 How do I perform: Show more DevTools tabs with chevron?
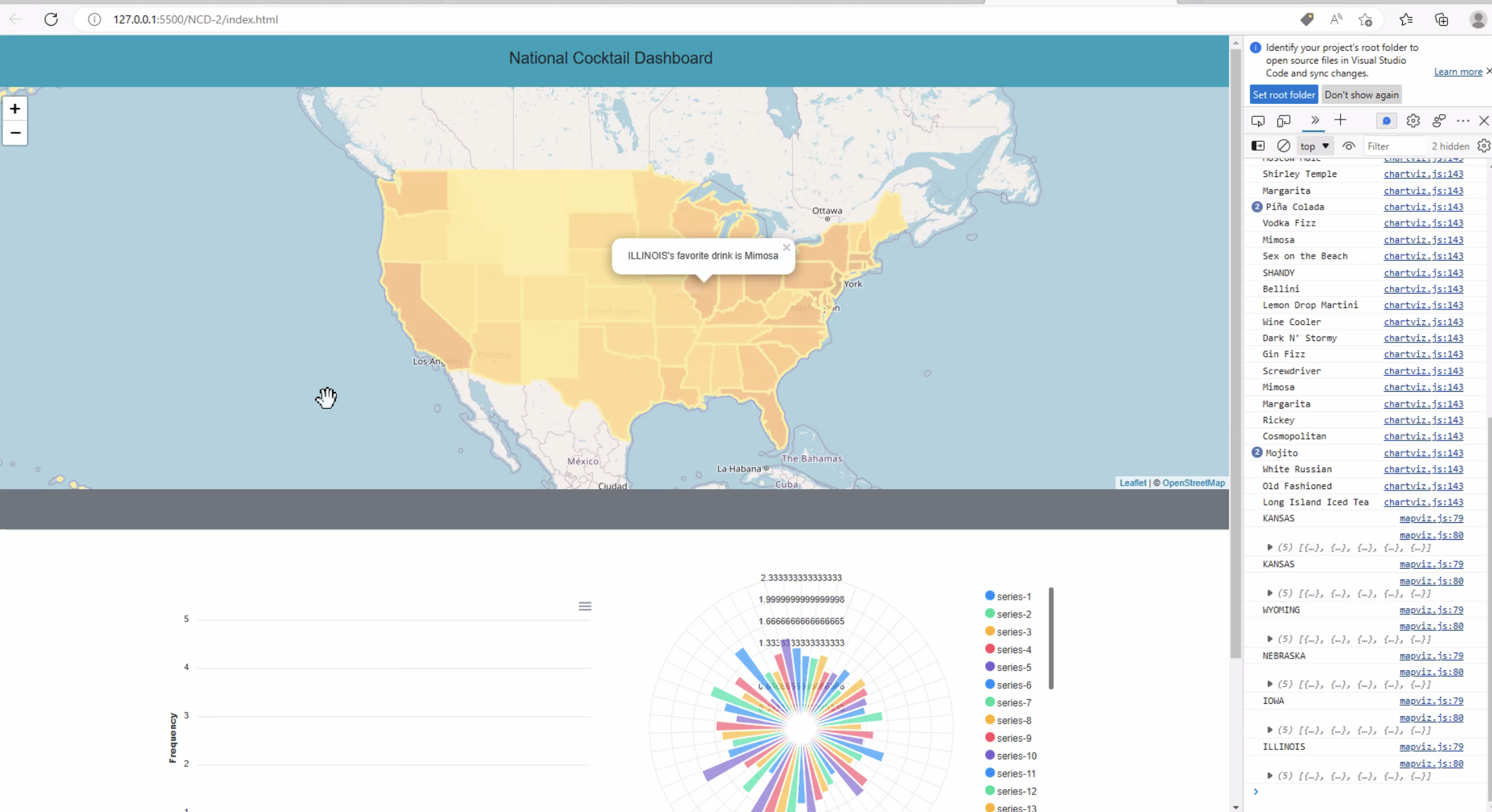[x=1314, y=120]
